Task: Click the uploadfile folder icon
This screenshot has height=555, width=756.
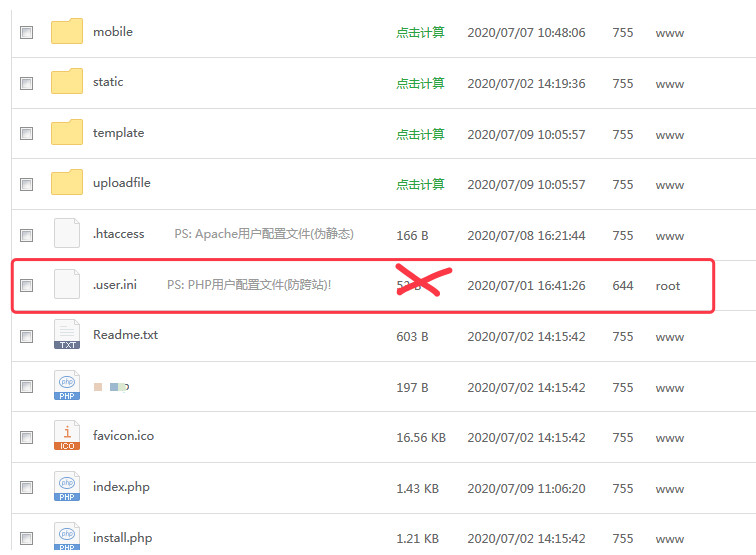Action: [67, 183]
